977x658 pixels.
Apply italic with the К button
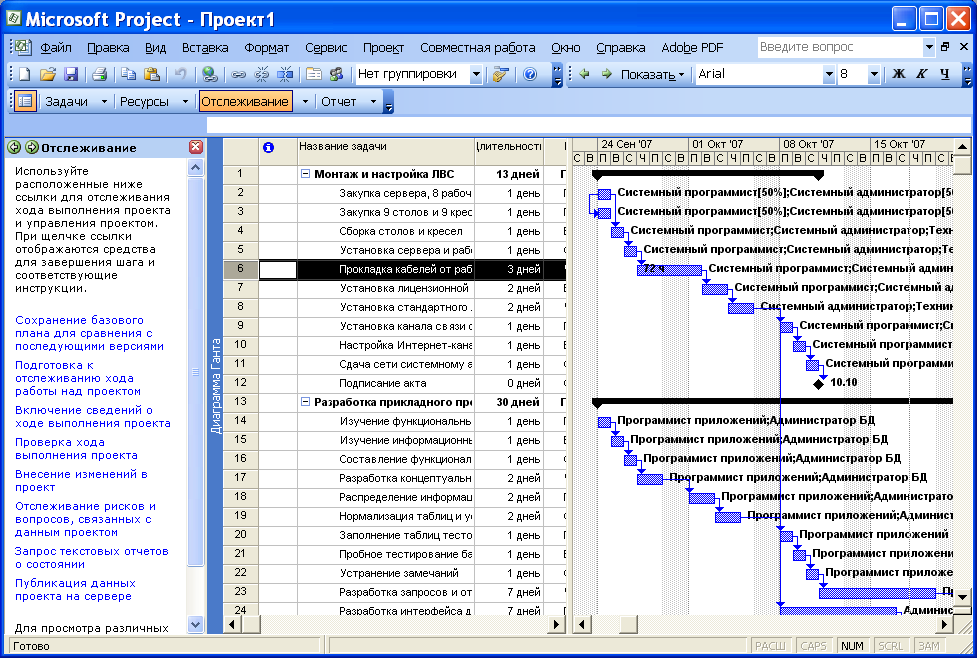(x=922, y=74)
